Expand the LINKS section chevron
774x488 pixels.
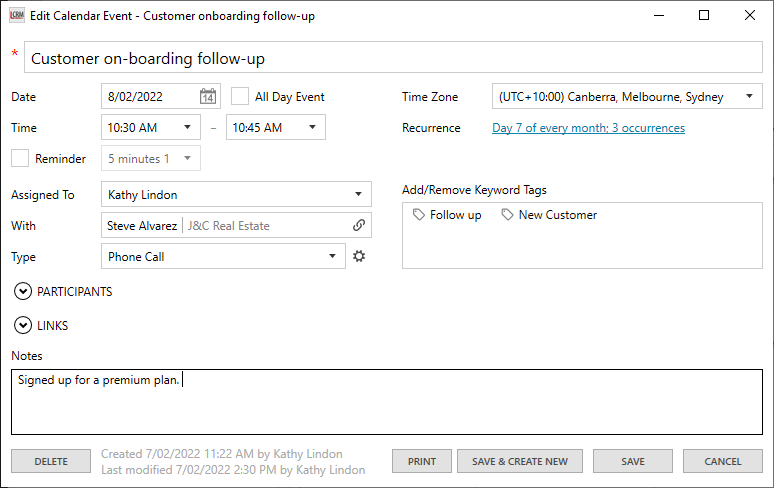click(23, 326)
